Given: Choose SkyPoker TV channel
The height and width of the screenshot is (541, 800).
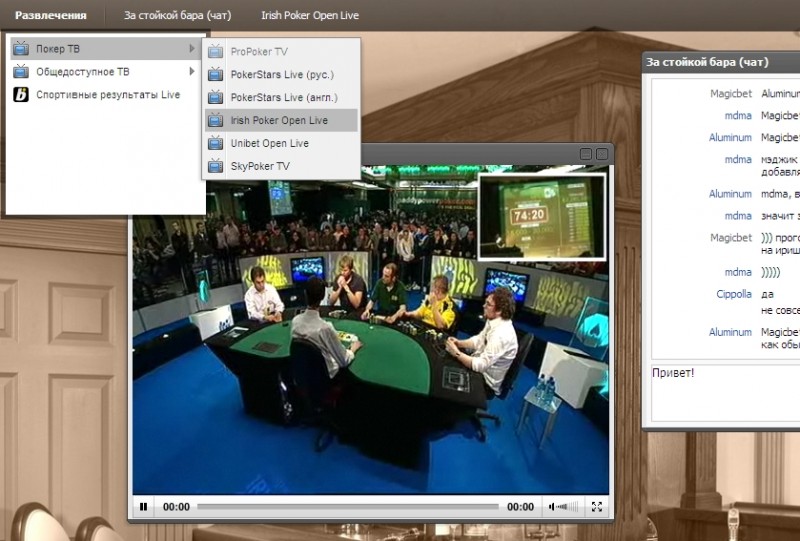Looking at the screenshot, I should point(281,166).
